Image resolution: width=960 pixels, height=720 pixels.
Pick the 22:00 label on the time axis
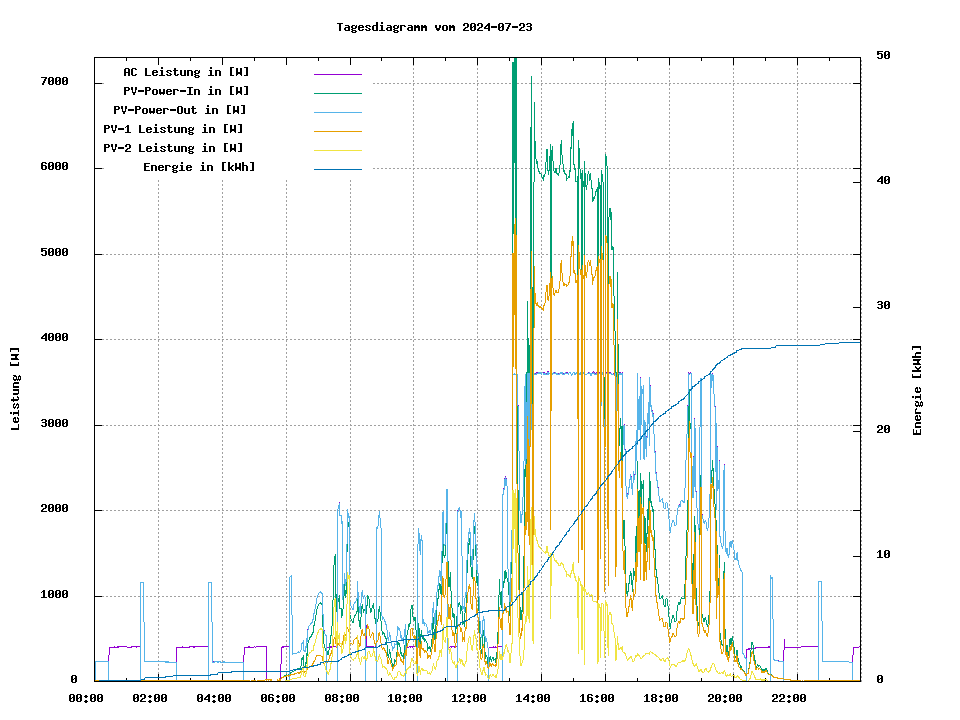coord(789,698)
